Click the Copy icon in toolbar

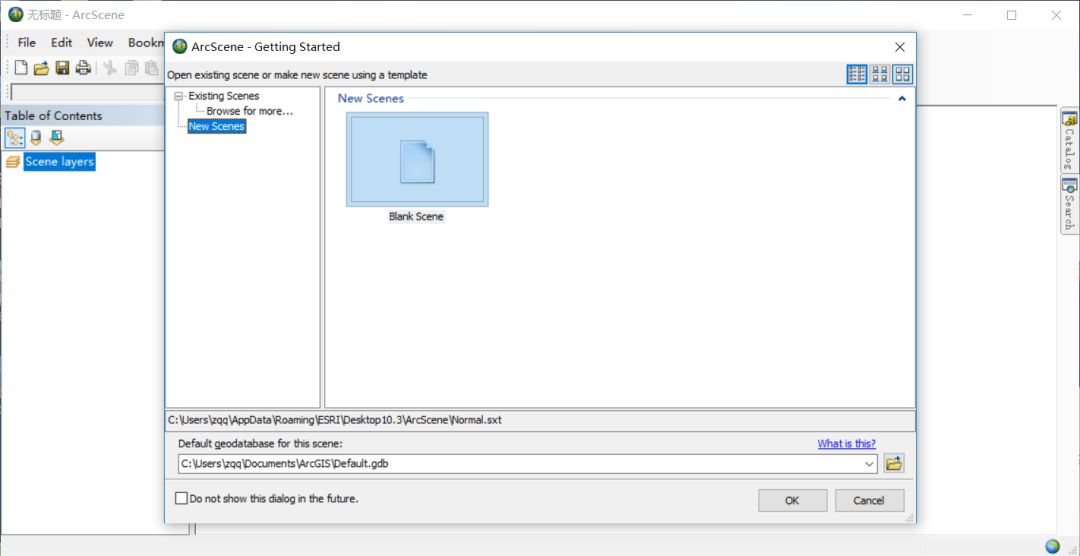[x=131, y=67]
